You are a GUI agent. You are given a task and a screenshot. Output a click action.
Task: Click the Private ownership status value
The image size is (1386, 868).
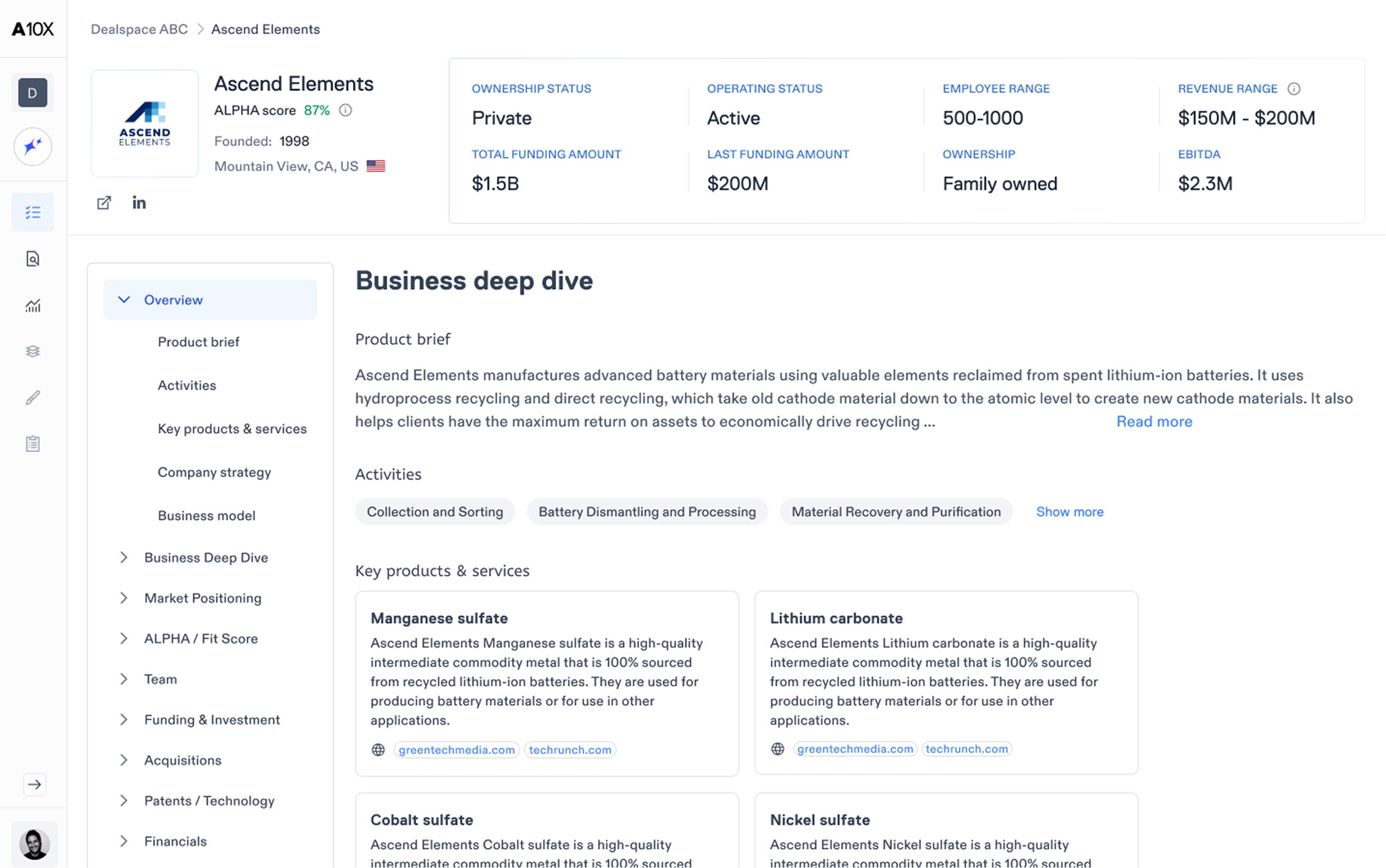[x=502, y=118]
